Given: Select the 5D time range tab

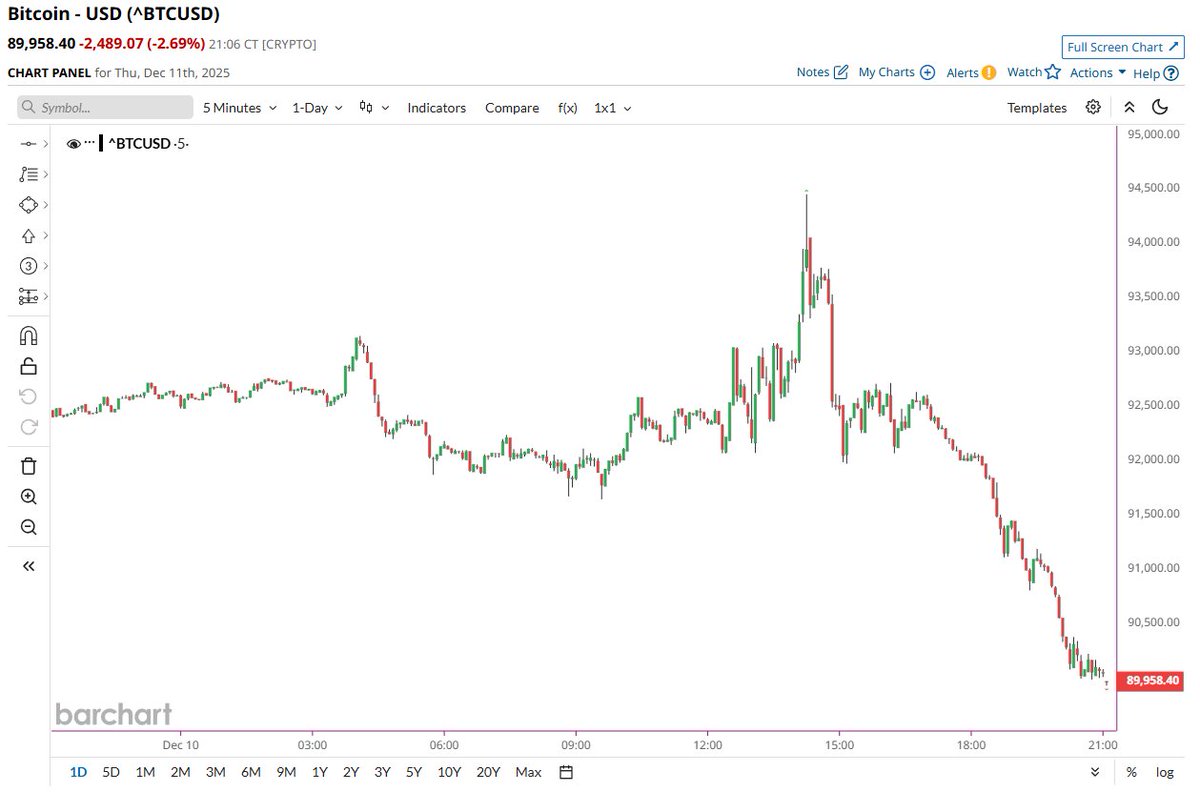Looking at the screenshot, I should [111, 772].
